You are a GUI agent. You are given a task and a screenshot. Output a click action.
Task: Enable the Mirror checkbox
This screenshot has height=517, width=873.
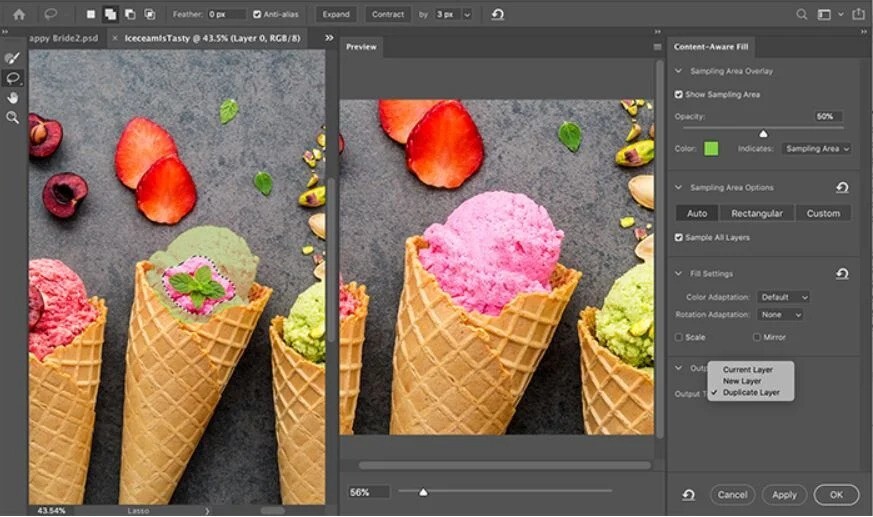755,337
